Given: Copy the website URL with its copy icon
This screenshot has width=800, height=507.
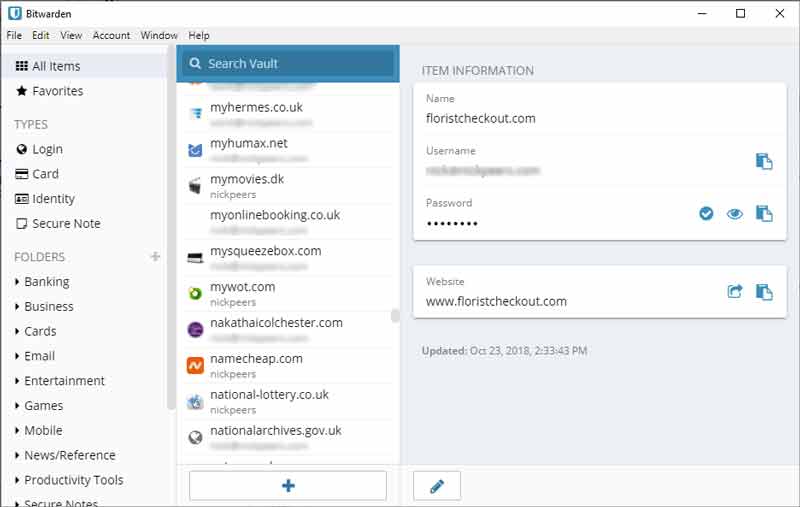Looking at the screenshot, I should 764,292.
